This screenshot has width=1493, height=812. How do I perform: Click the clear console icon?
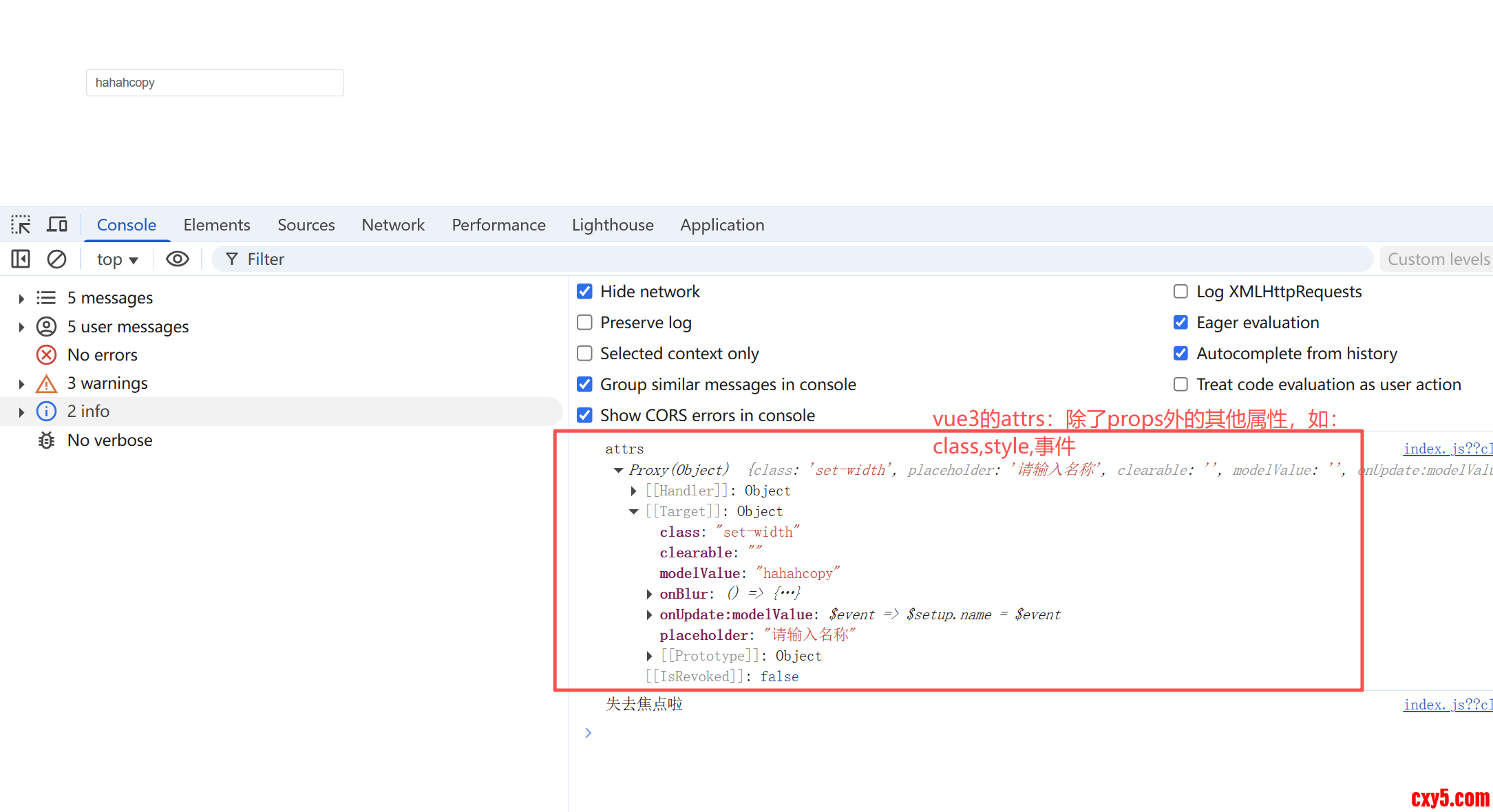[x=56, y=259]
